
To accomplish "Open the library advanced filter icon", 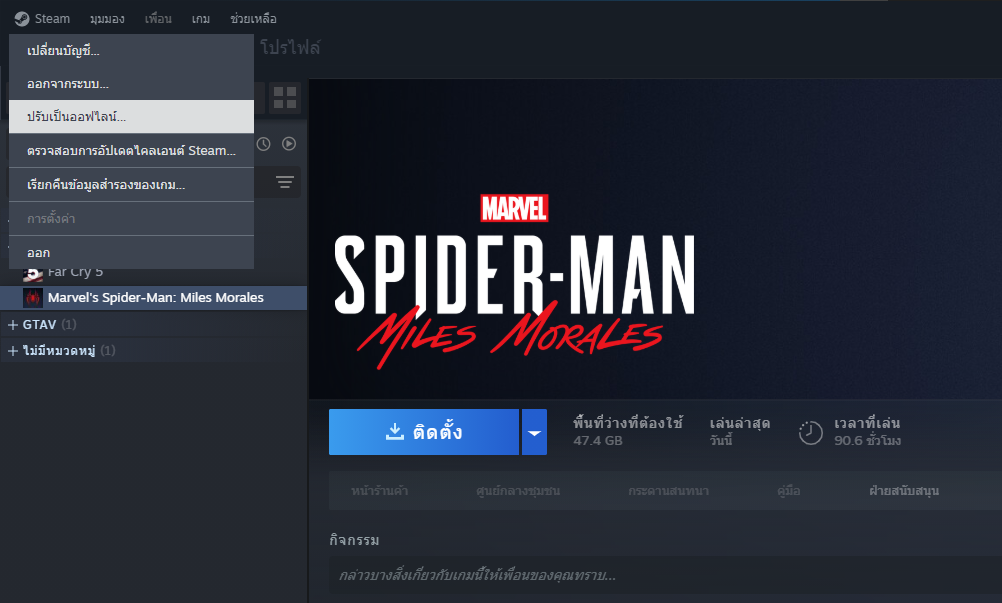I will tap(285, 182).
